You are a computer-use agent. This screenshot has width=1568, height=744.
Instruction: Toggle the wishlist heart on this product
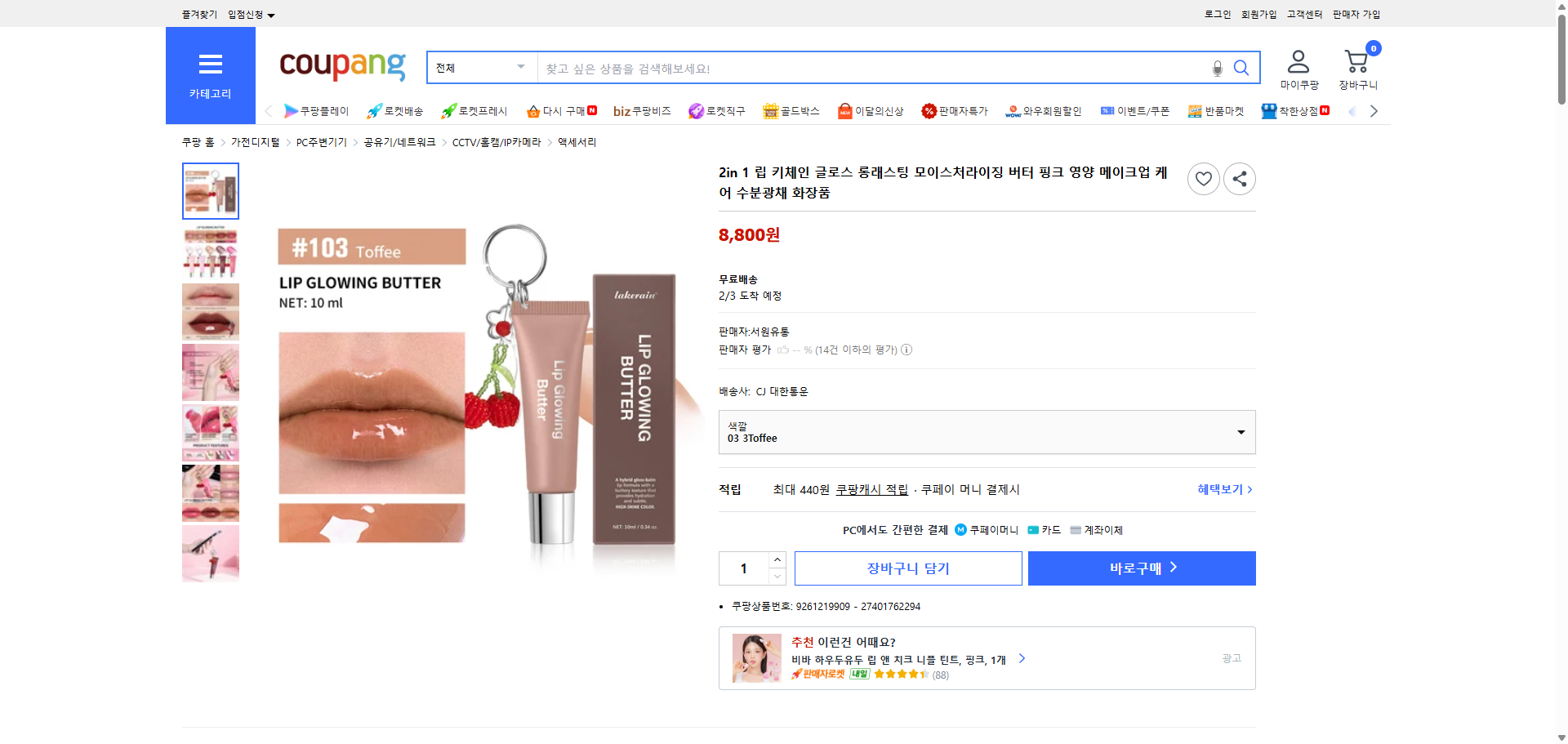pos(1203,179)
